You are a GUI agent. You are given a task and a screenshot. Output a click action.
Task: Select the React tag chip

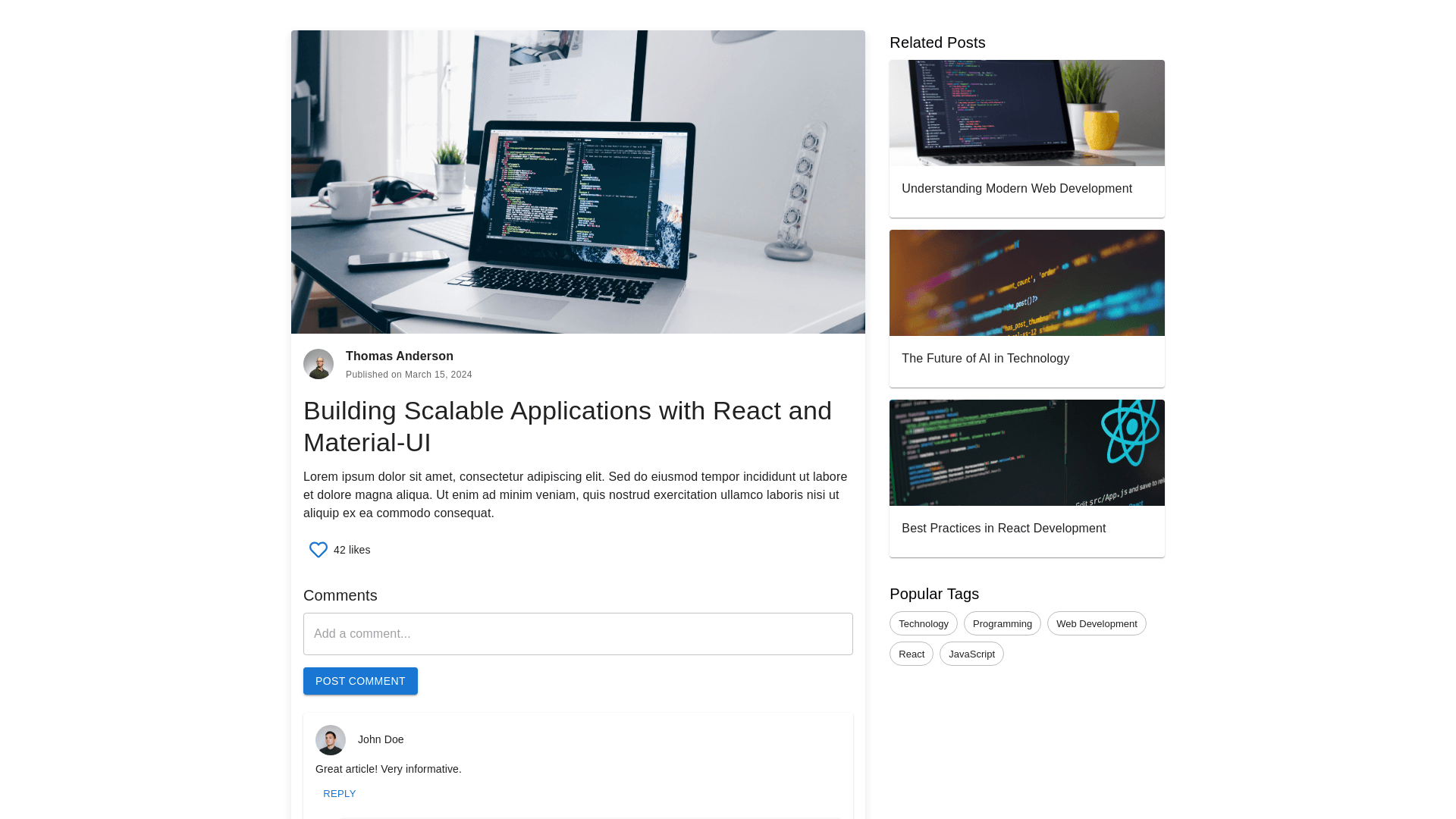pyautogui.click(x=911, y=654)
